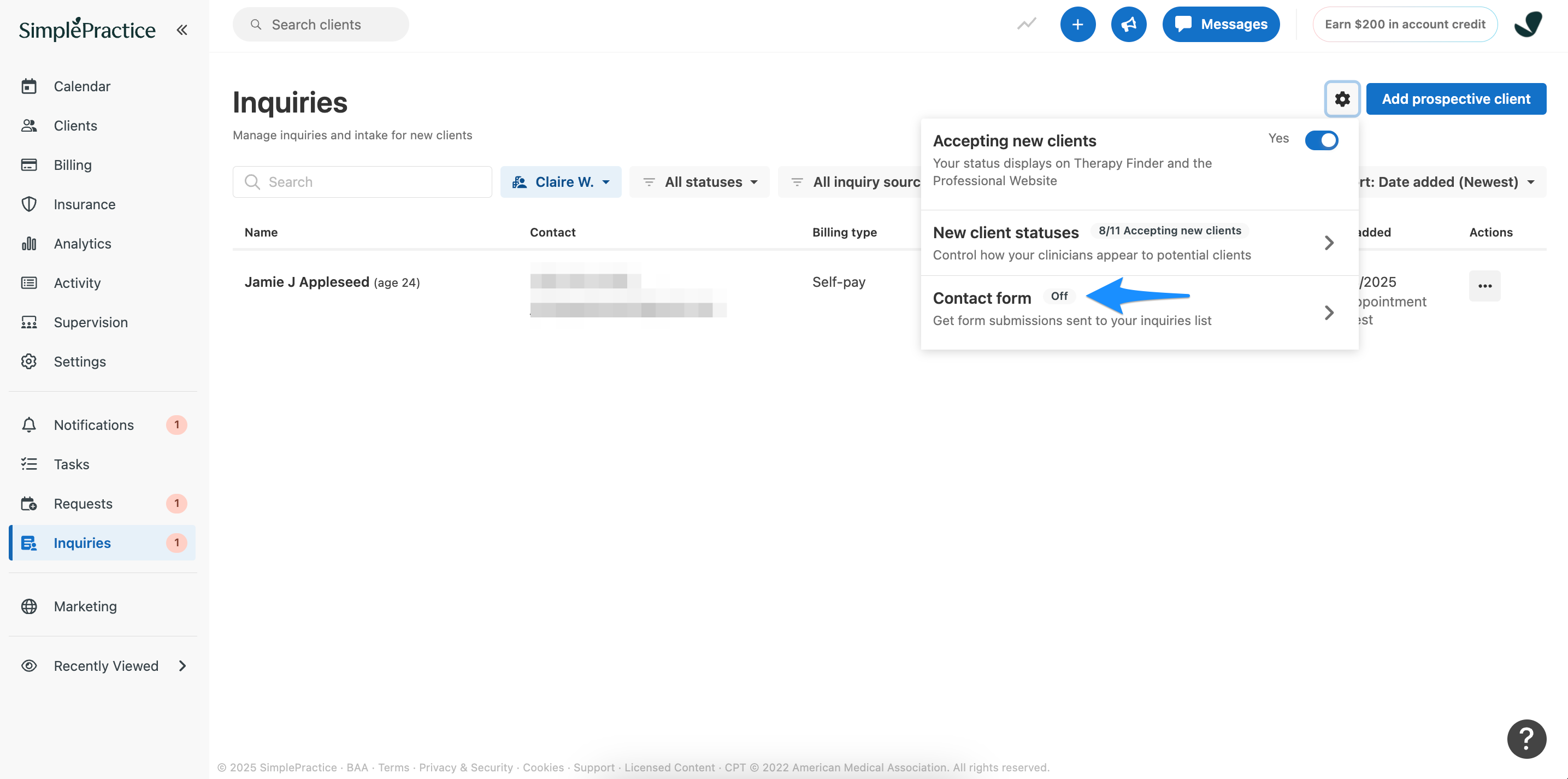Image resolution: width=1568 pixels, height=779 pixels.
Task: Open Licensed Content footer link
Action: coord(670,768)
